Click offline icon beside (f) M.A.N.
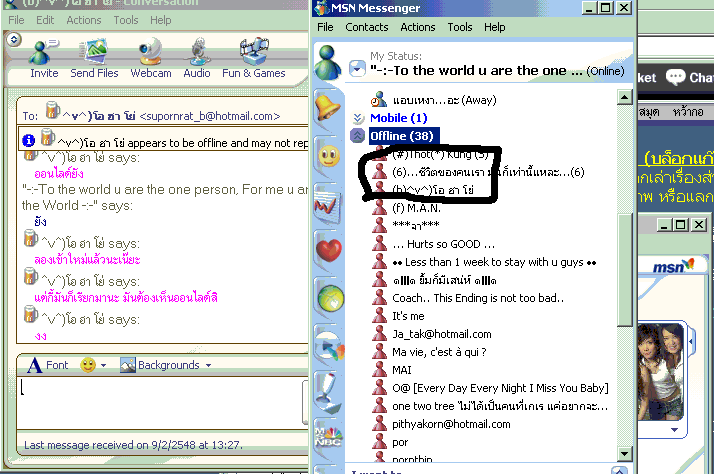Viewport: 714px width, 474px height. click(379, 208)
